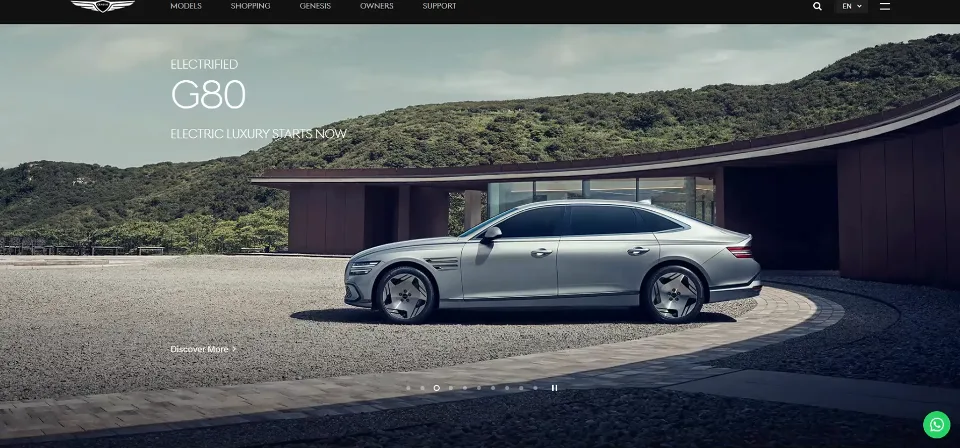Viewport: 960px width, 448px height.
Task: Open the search magnifier icon
Action: [x=817, y=6]
